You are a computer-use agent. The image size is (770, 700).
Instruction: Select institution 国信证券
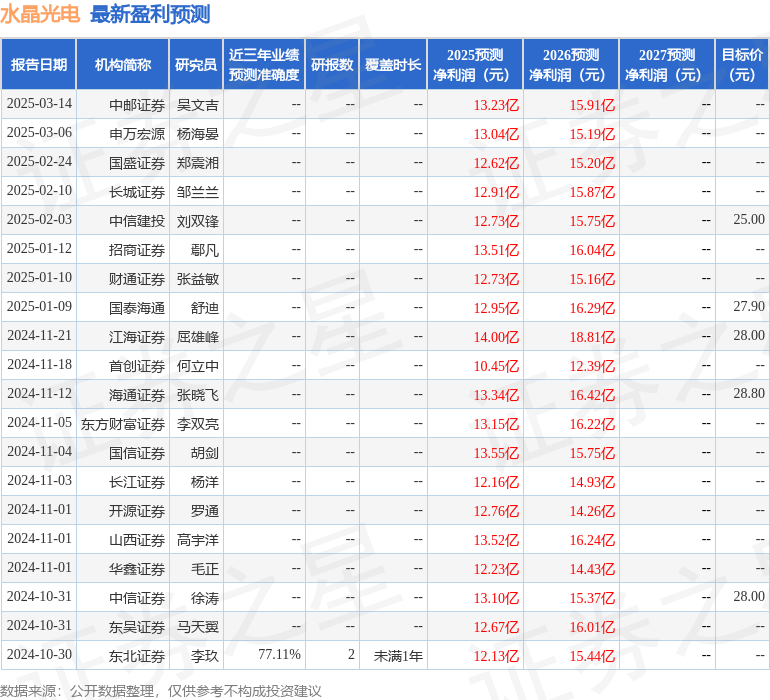[137, 453]
